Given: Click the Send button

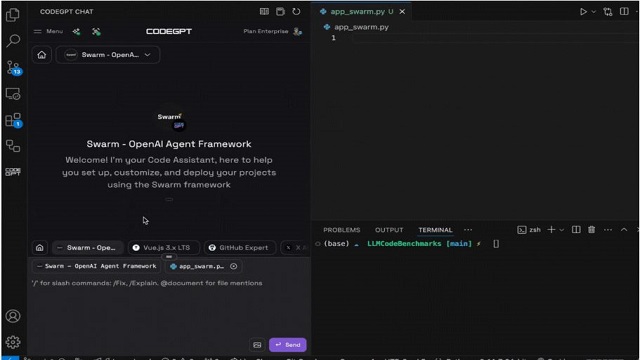Looking at the screenshot, I should click(x=288, y=345).
